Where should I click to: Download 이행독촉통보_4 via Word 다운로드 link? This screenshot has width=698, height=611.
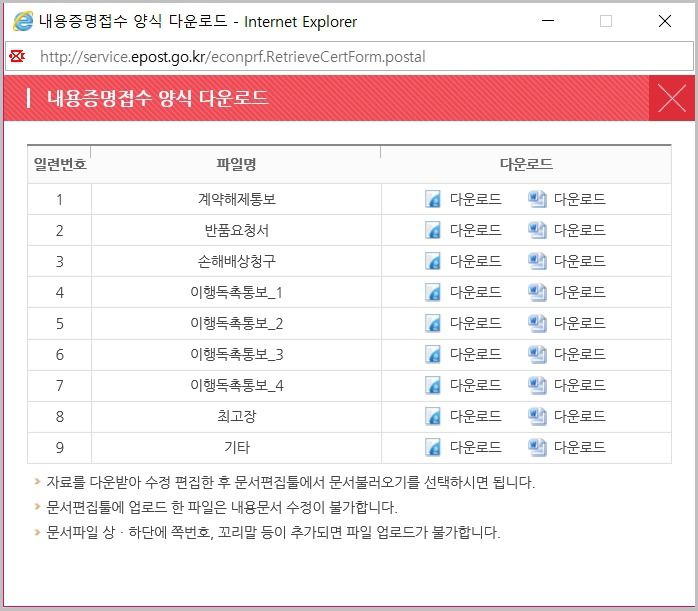[579, 385]
